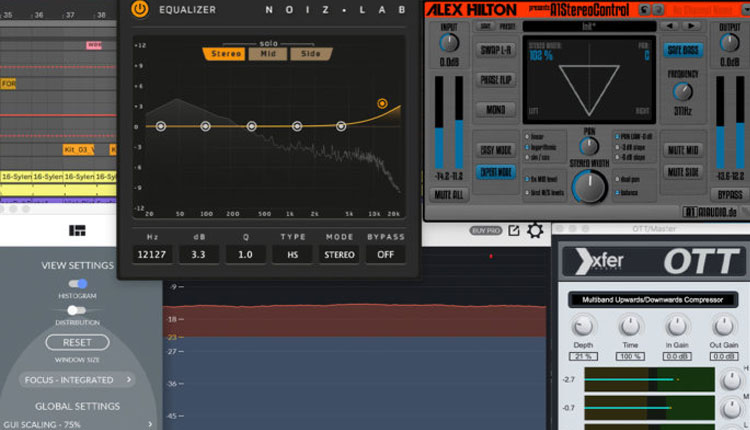Toggle the Distribution switch

tap(77, 310)
